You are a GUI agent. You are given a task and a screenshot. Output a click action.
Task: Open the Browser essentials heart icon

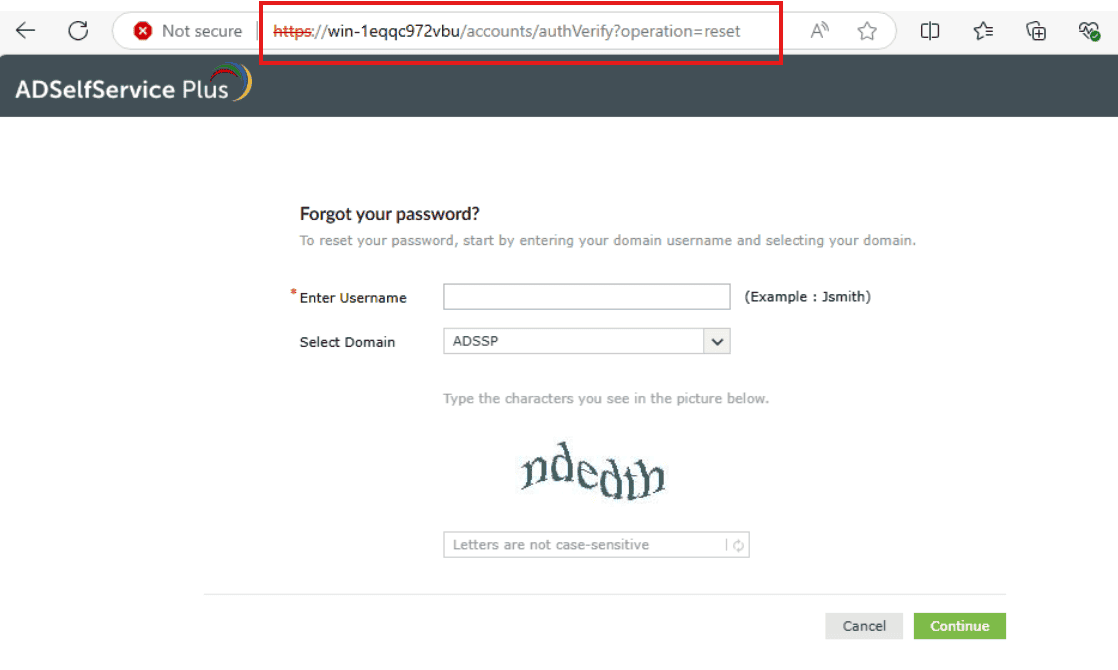tap(1089, 31)
